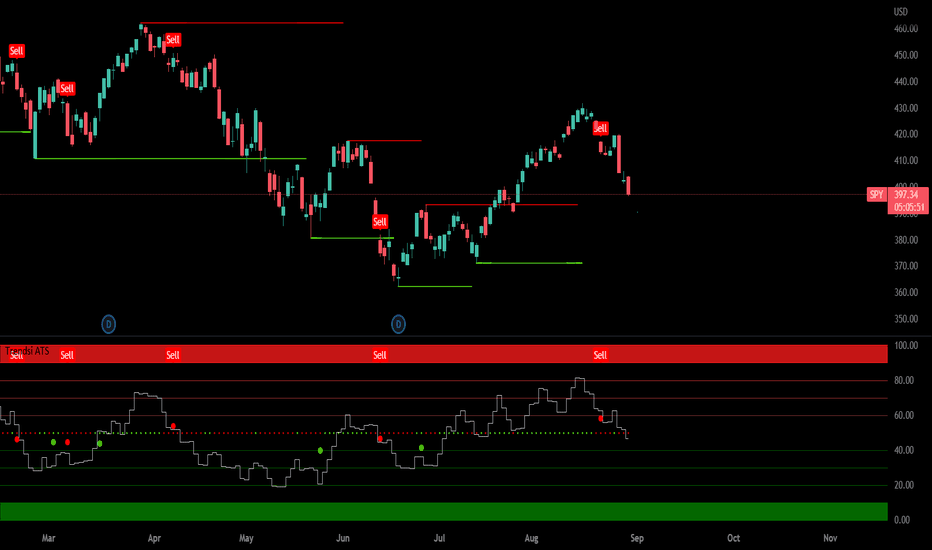Image resolution: width=932 pixels, height=550 pixels.
Task: Click the green signal dot in the indicator pane near July
Action: (421, 448)
